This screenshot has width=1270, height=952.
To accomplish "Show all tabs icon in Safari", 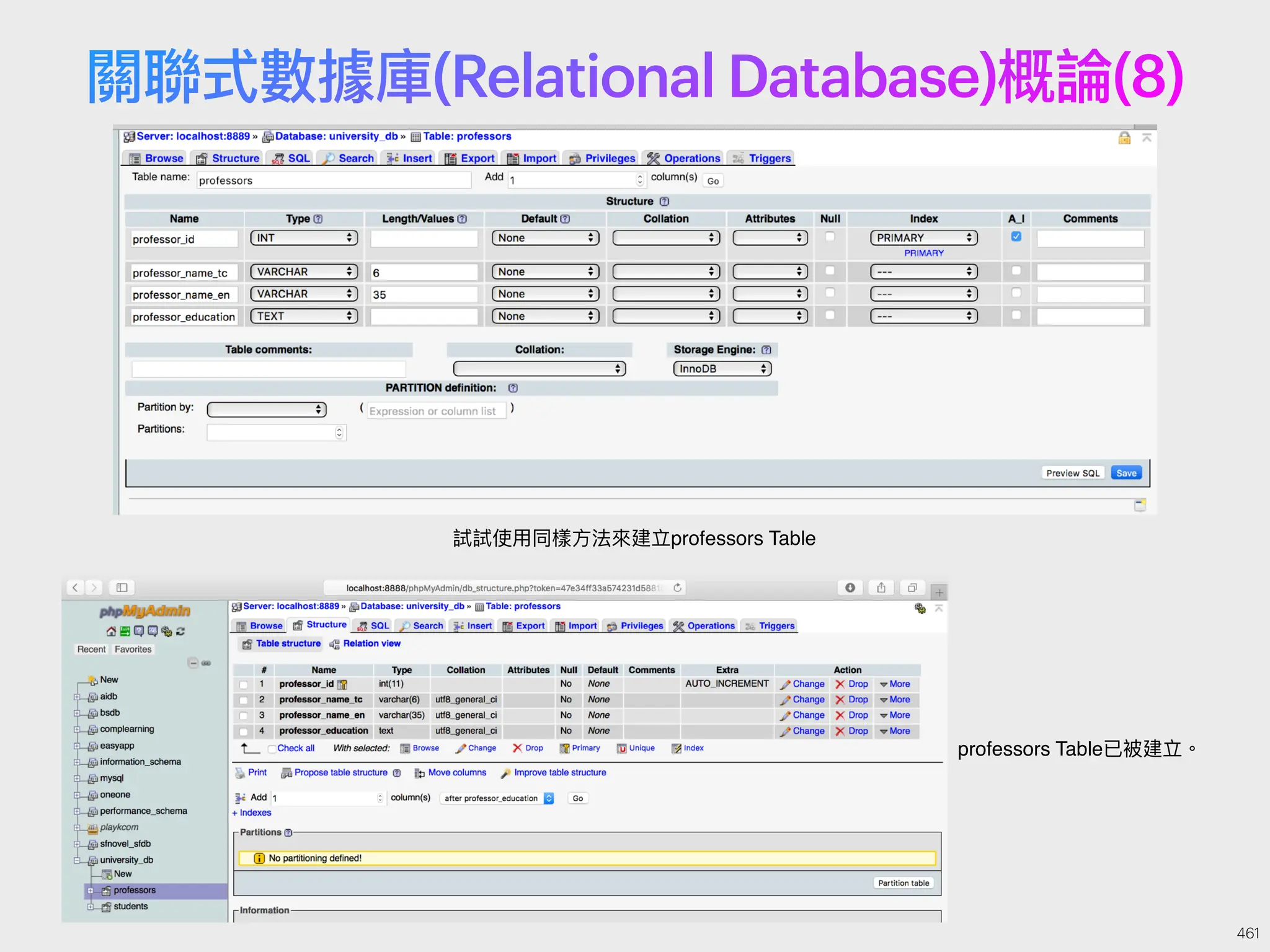I will point(912,588).
